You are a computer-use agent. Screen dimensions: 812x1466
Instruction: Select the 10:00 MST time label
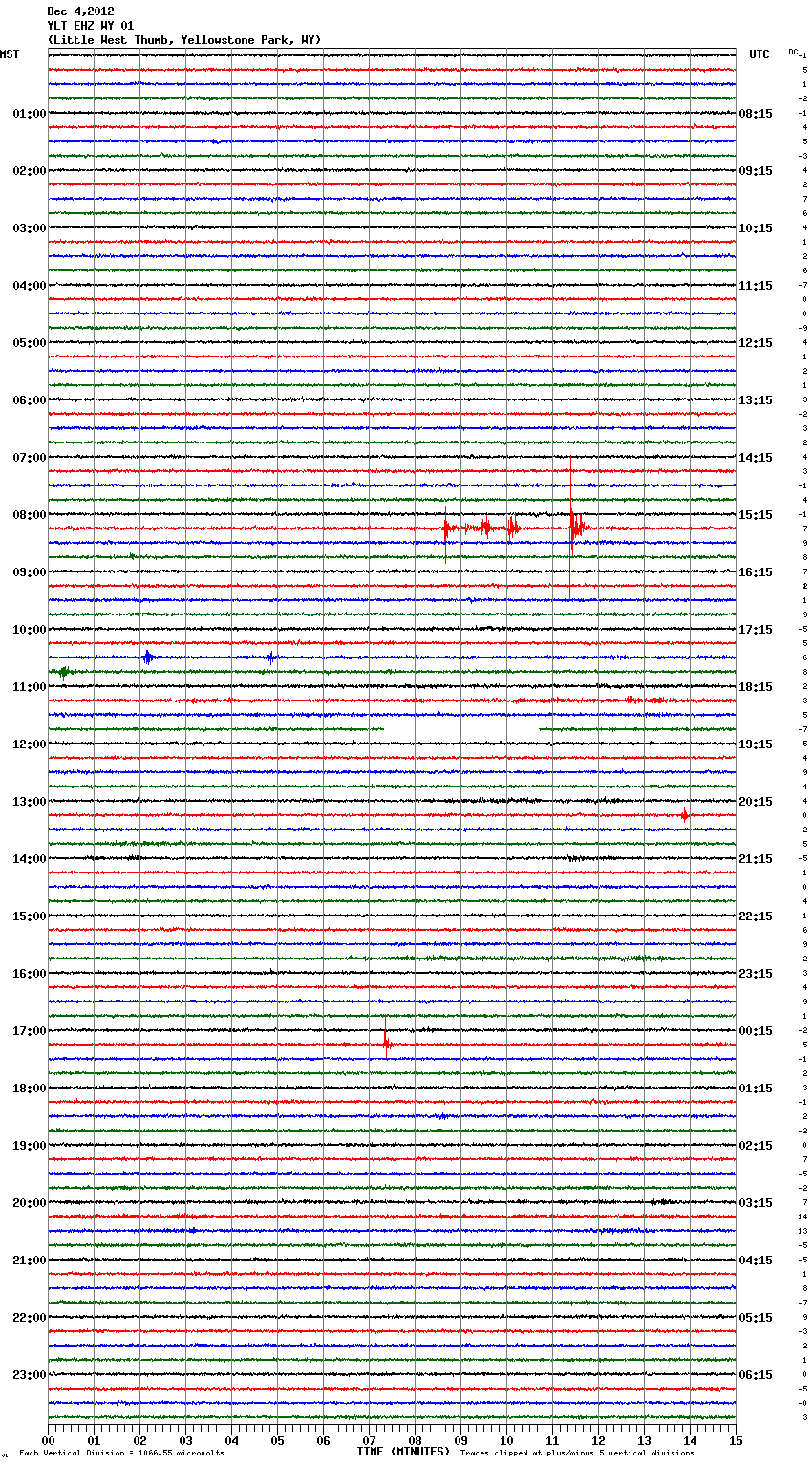(29, 630)
